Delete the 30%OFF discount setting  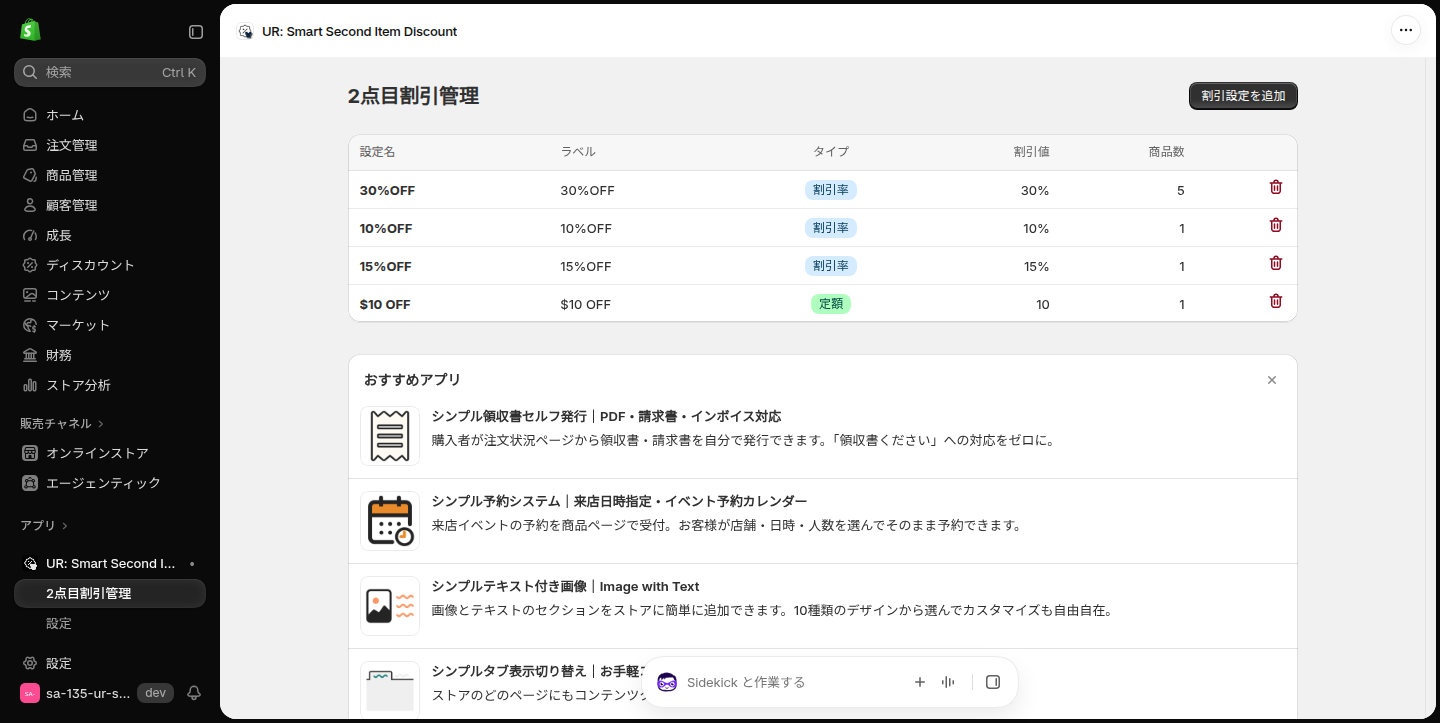click(x=1276, y=187)
